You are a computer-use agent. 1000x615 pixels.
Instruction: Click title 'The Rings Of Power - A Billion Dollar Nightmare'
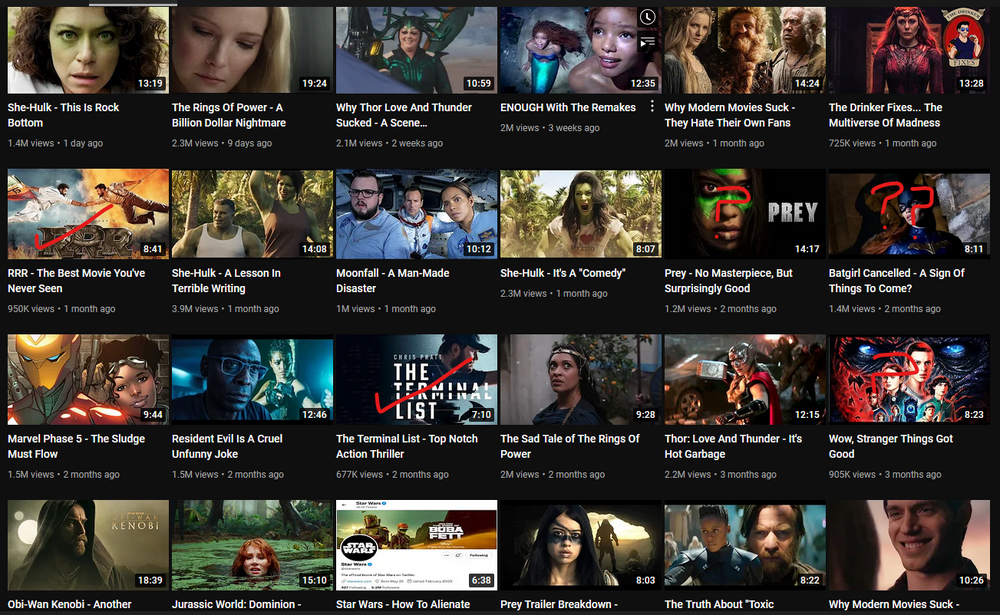point(229,115)
